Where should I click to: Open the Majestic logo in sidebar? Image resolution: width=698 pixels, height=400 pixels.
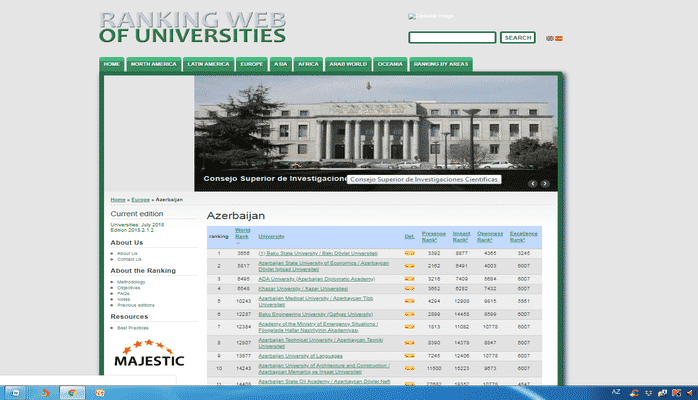click(x=149, y=357)
